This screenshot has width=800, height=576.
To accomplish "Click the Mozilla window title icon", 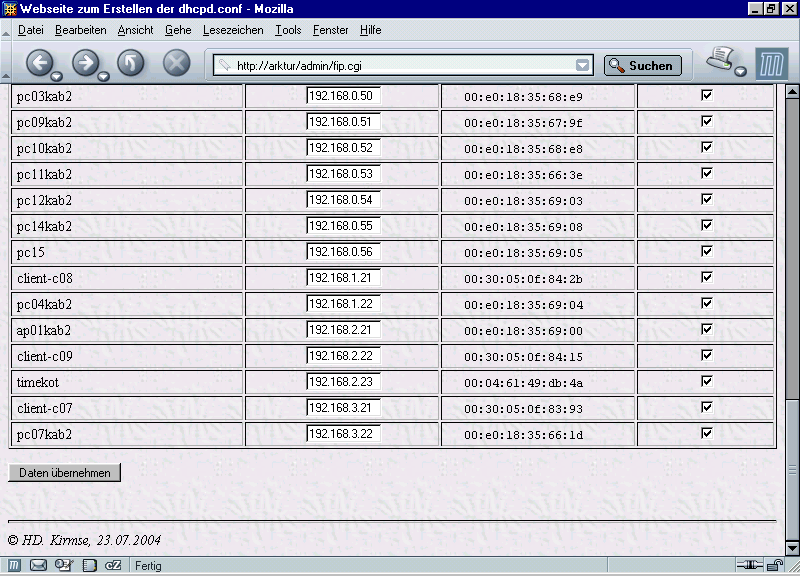I will pyautogui.click(x=10, y=9).
